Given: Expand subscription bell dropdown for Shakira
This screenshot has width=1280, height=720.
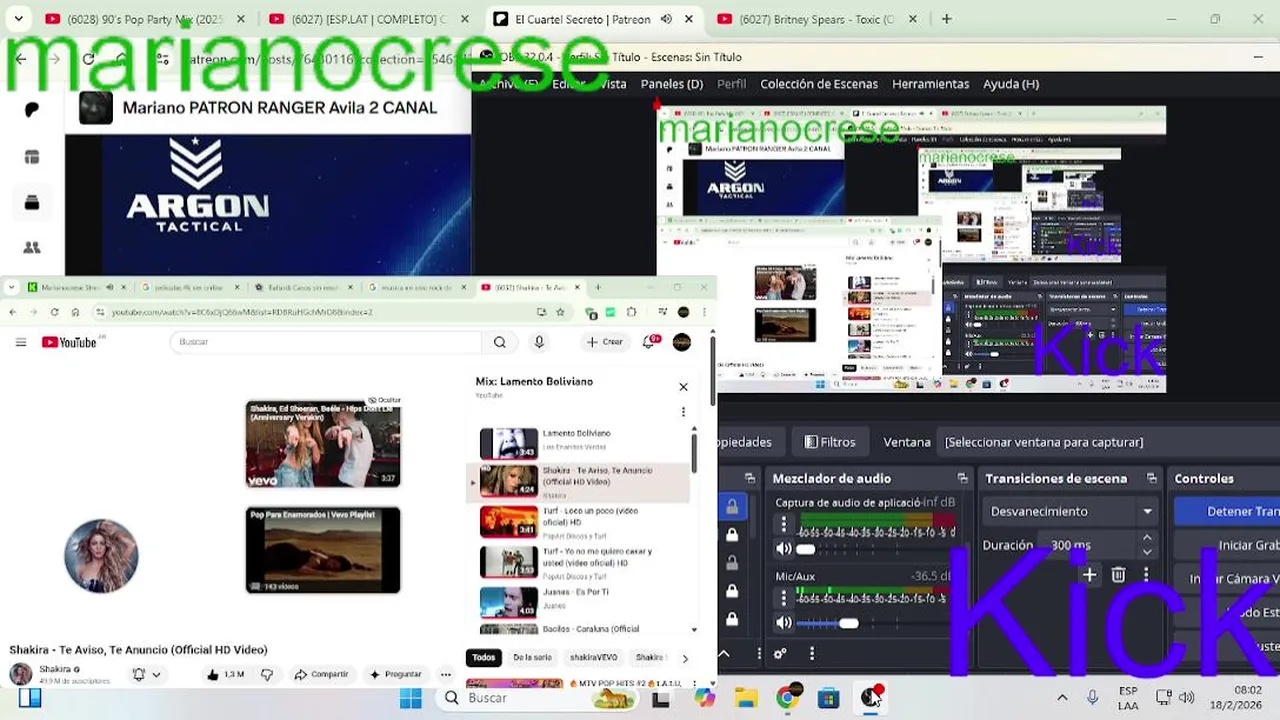Looking at the screenshot, I should pos(156,675).
